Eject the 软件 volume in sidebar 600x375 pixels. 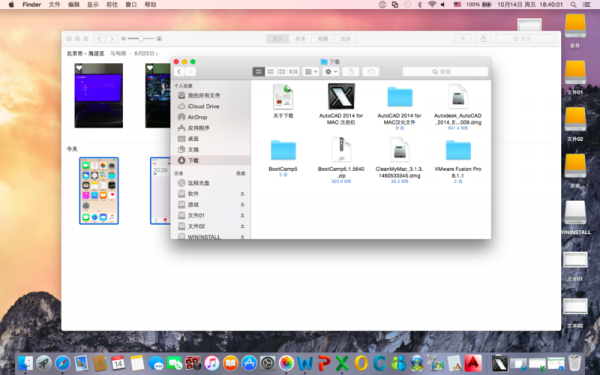click(242, 194)
